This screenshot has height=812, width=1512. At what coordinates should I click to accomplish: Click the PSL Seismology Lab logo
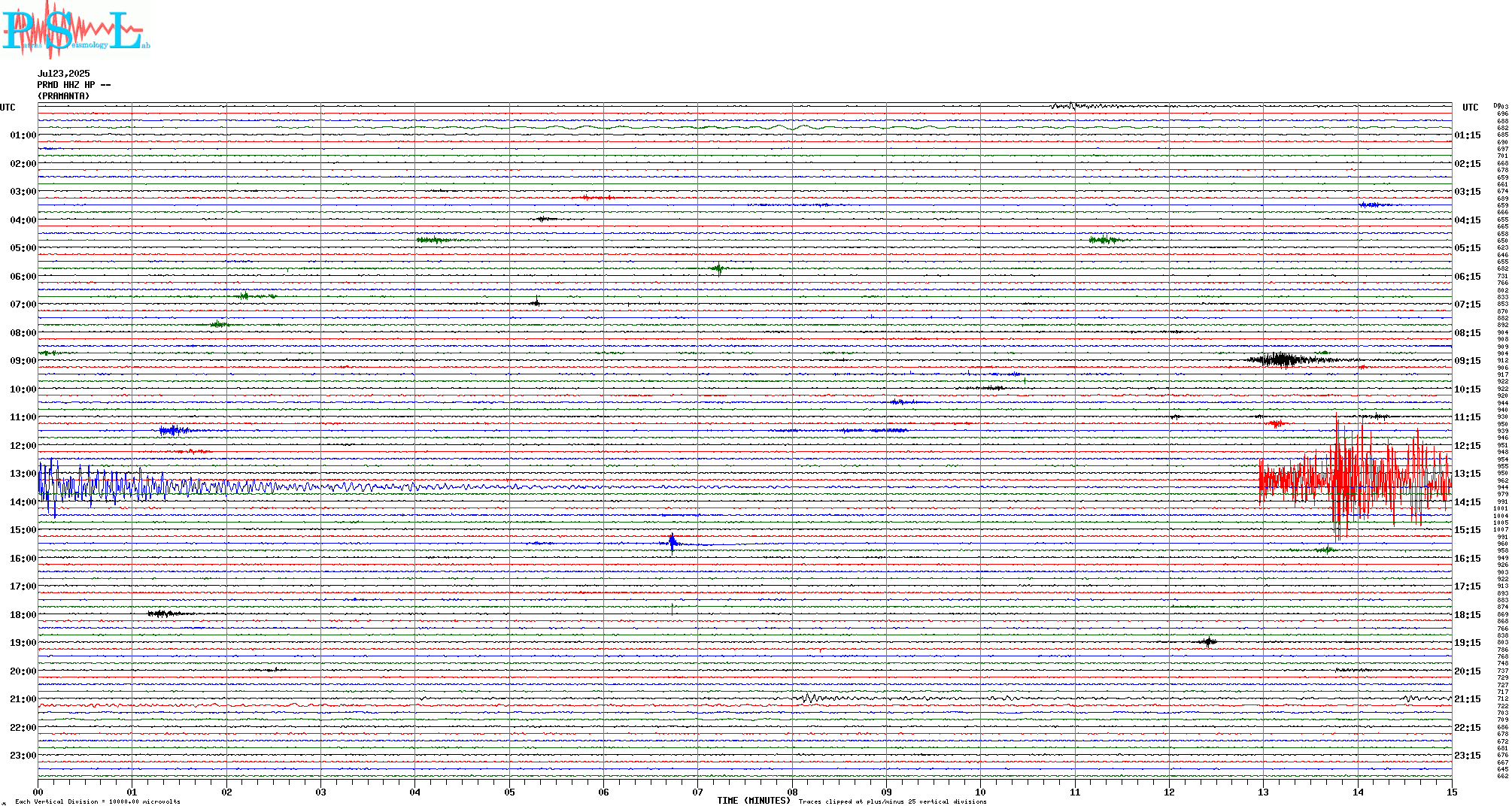click(x=75, y=29)
